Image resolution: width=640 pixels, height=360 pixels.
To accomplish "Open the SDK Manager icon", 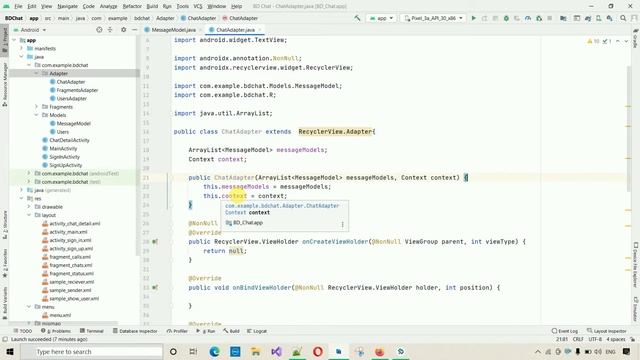I will coord(609,18).
